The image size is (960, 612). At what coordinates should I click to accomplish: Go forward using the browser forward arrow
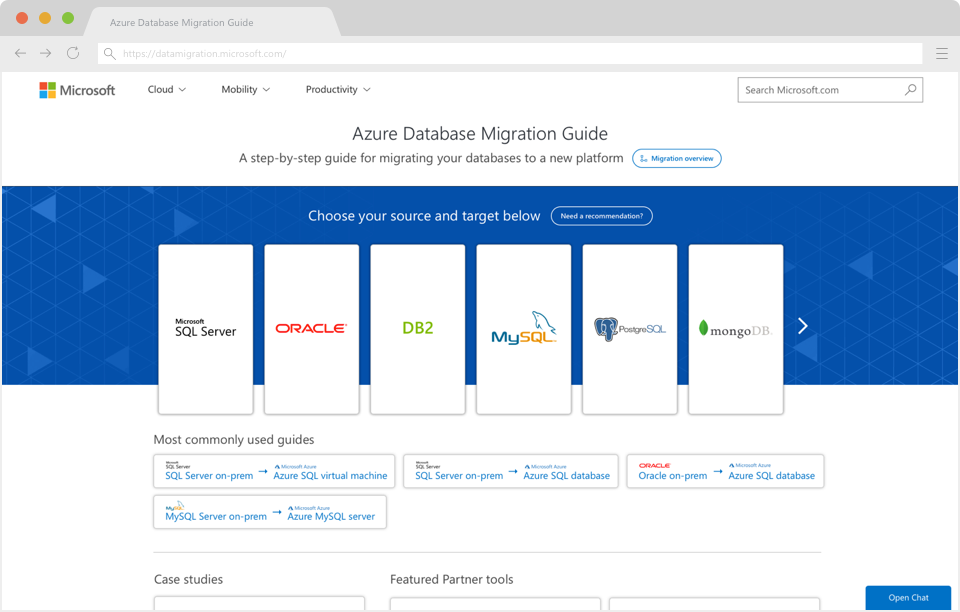coord(45,53)
